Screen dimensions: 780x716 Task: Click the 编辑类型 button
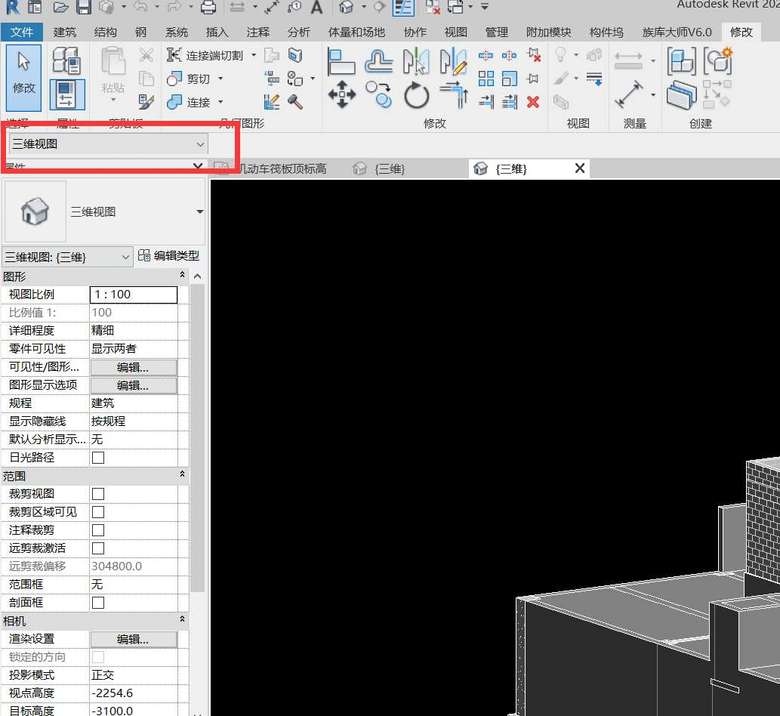[x=169, y=257]
